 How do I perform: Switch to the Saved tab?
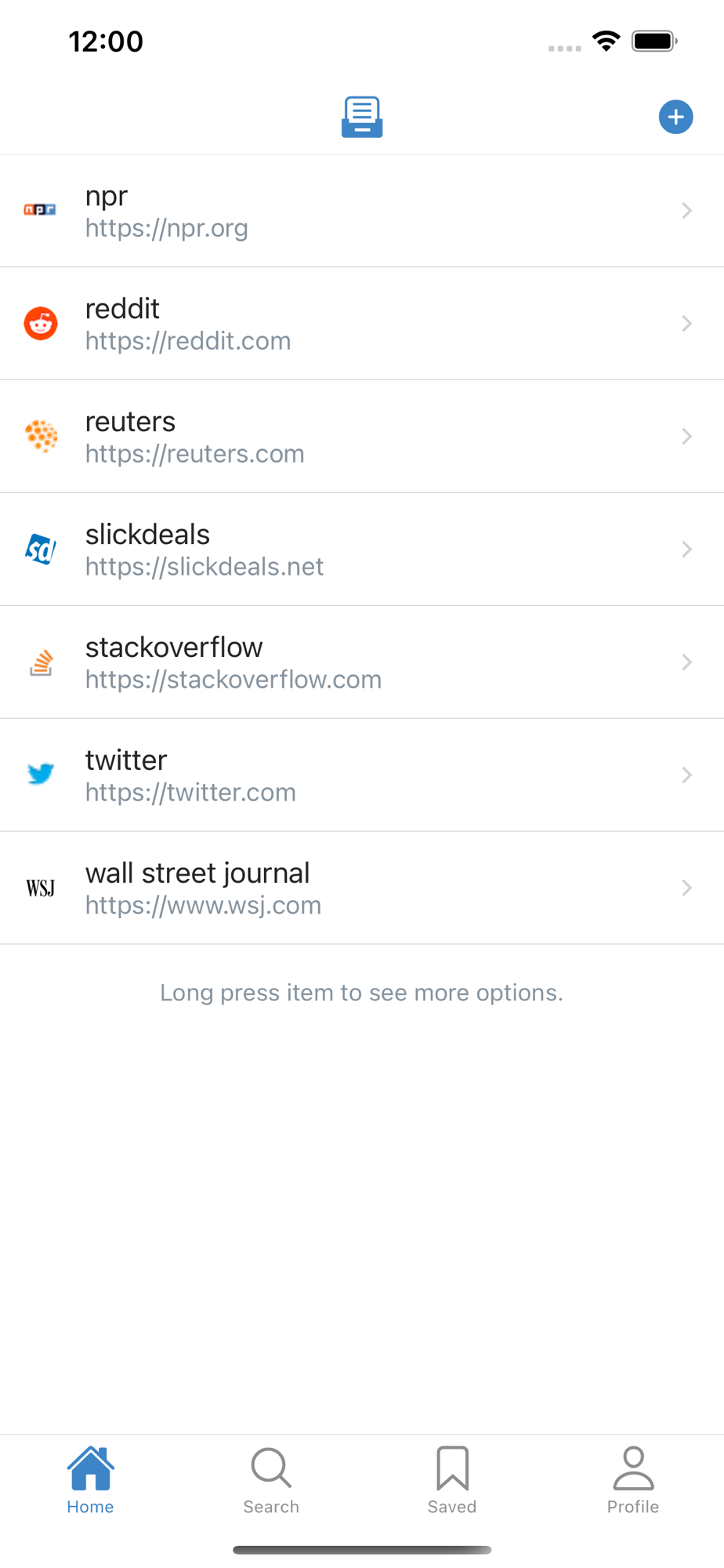tap(452, 1479)
